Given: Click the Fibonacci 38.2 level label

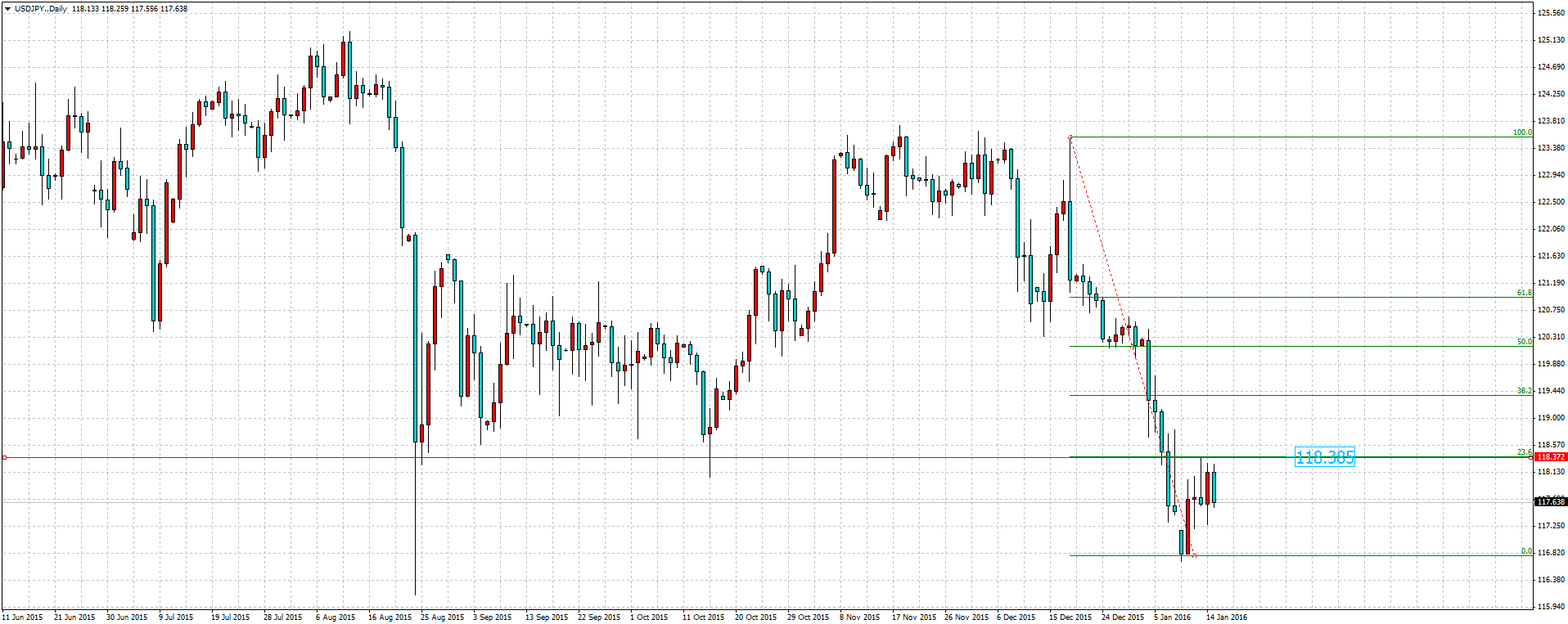Looking at the screenshot, I should coord(1524,391).
